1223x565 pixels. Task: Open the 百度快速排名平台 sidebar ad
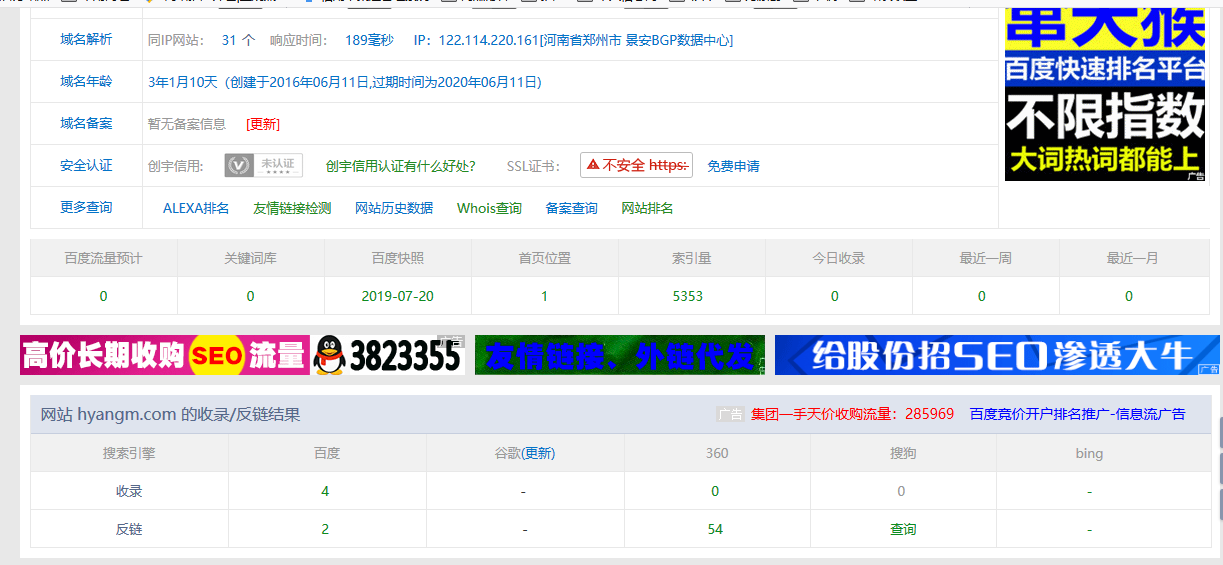point(1105,94)
